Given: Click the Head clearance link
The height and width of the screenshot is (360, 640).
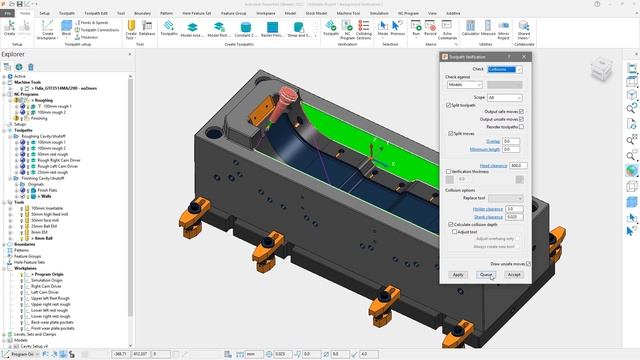Looking at the screenshot, I should coord(493,166).
